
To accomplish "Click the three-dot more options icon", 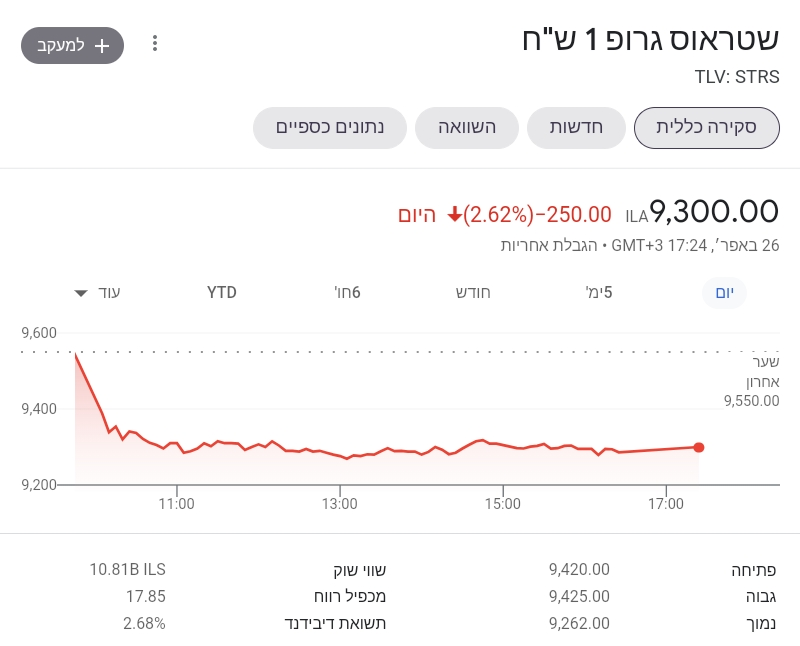I will tap(154, 44).
